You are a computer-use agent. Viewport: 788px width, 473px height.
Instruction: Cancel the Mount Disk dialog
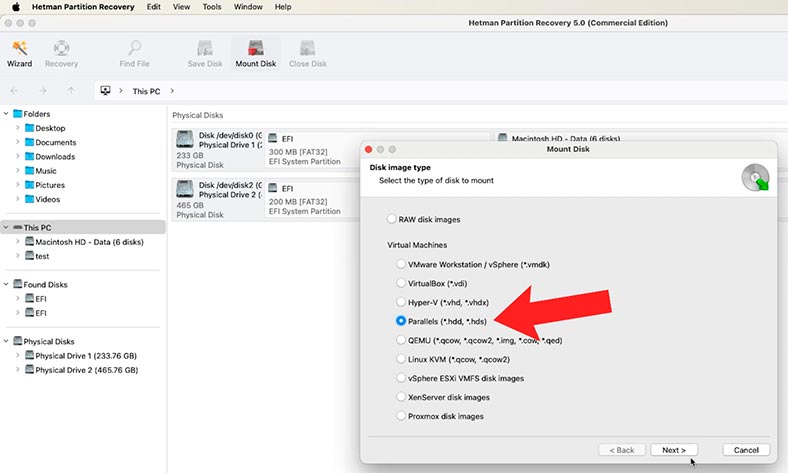(x=745, y=450)
